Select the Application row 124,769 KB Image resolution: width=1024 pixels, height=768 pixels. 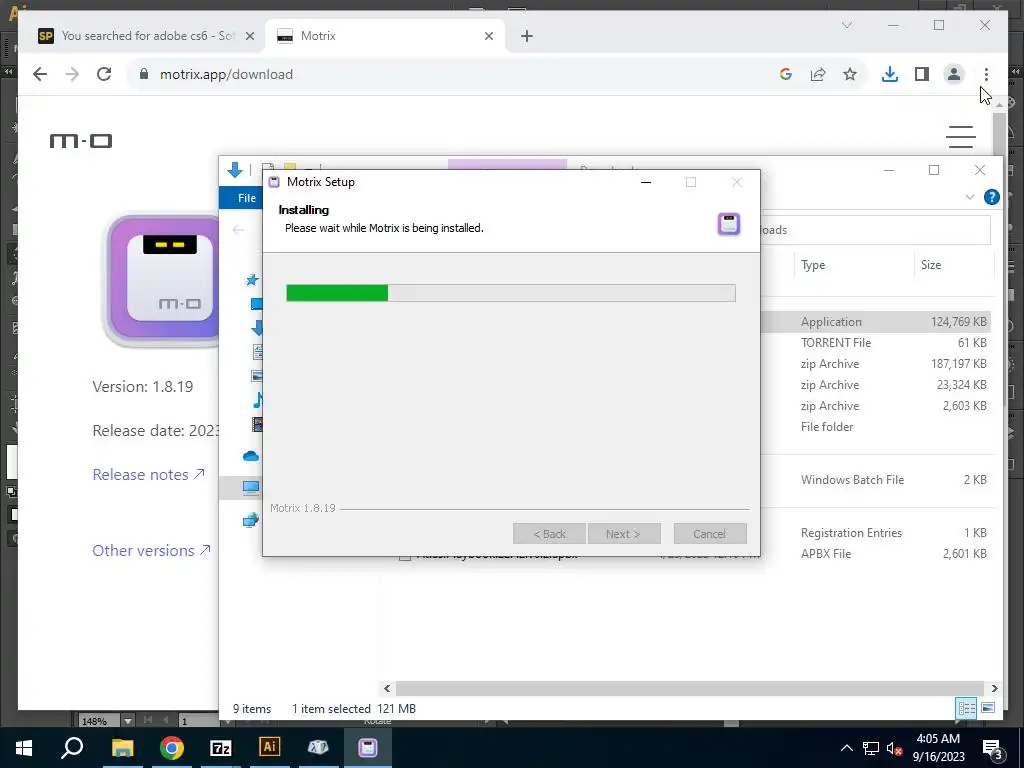tap(875, 322)
